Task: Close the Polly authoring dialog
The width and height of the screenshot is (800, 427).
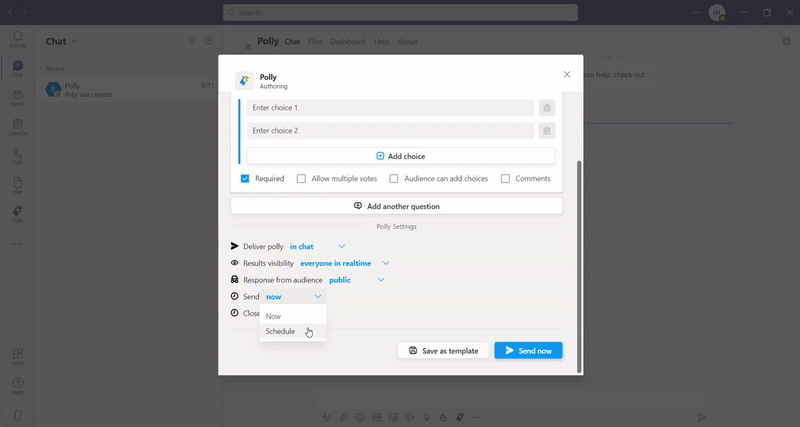Action: 567,74
